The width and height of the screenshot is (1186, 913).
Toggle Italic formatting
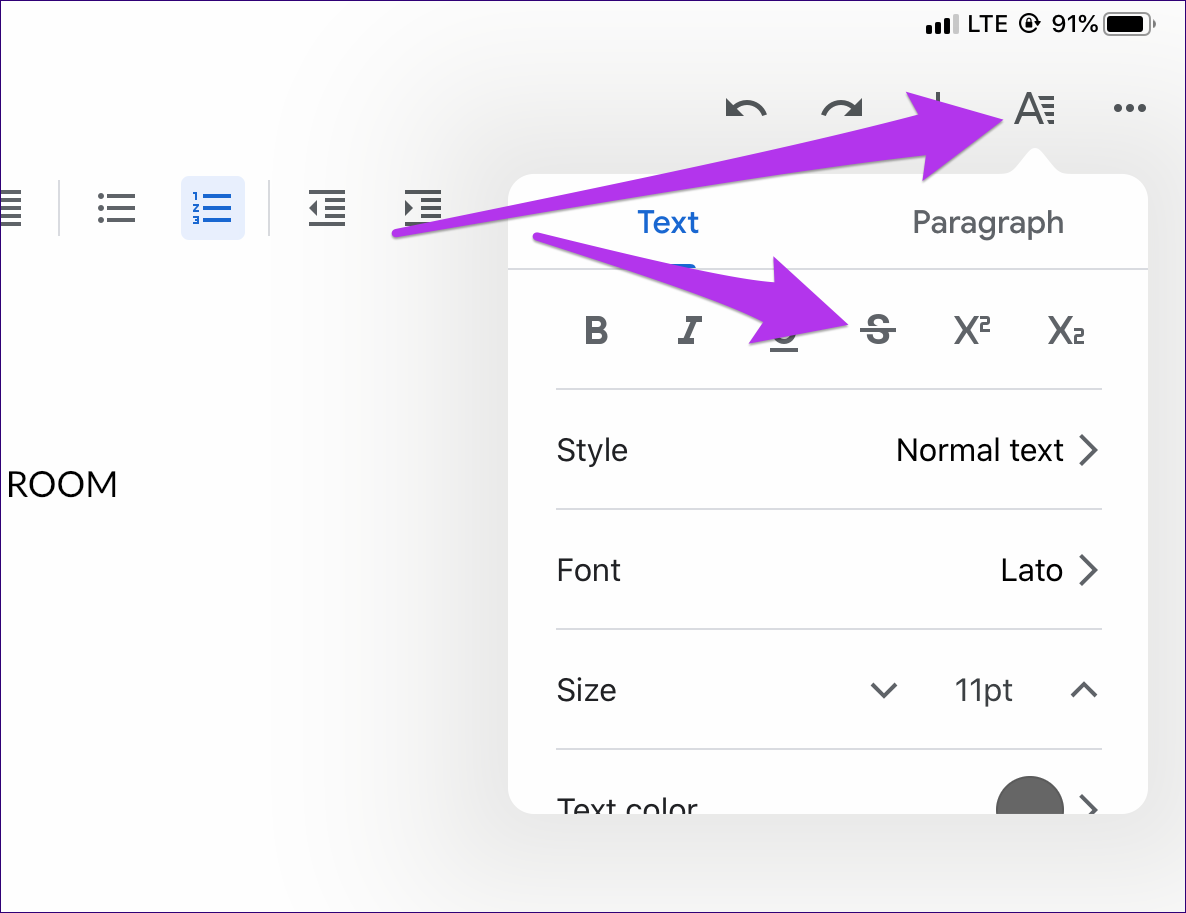[x=689, y=331]
